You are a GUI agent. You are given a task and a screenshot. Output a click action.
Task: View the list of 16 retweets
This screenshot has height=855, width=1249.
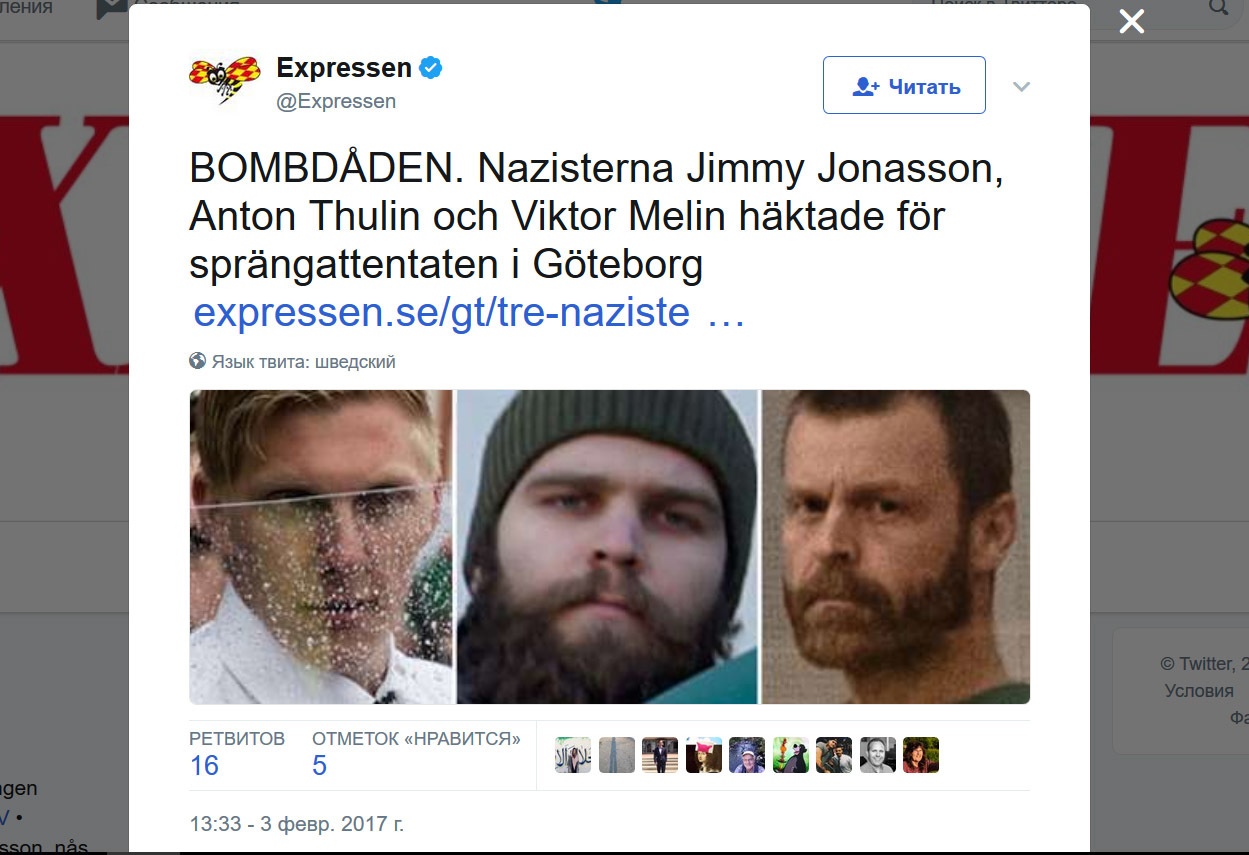coord(237,753)
